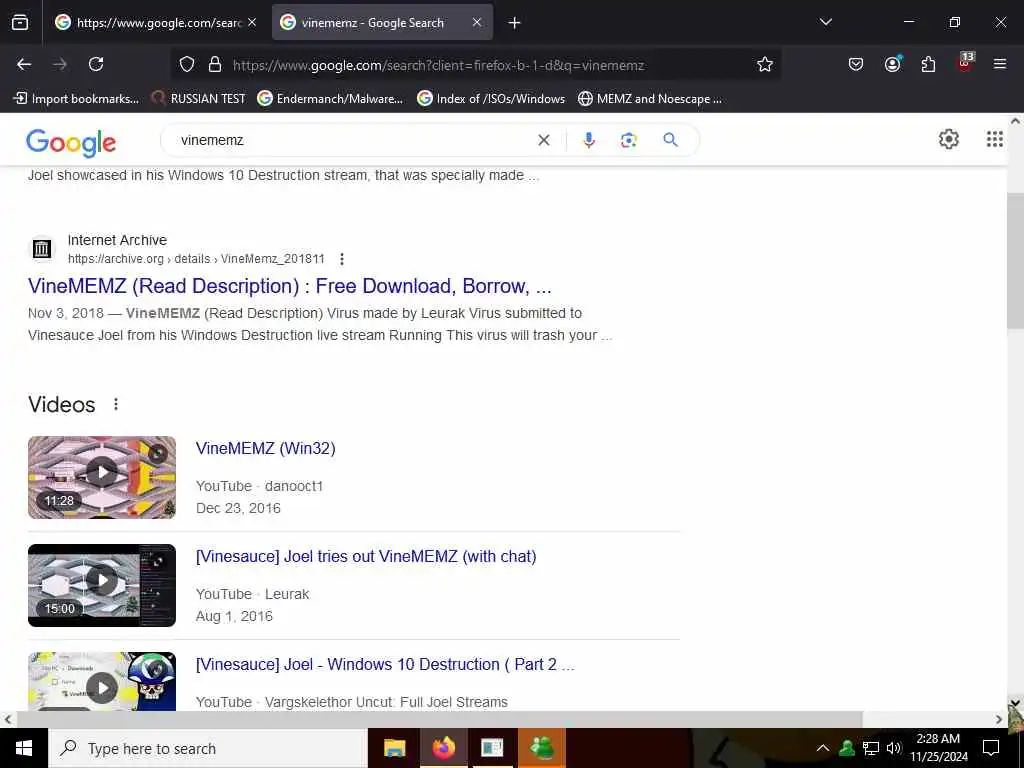The width and height of the screenshot is (1024, 768).
Task: Bookmark this page with the star
Action: tap(765, 64)
